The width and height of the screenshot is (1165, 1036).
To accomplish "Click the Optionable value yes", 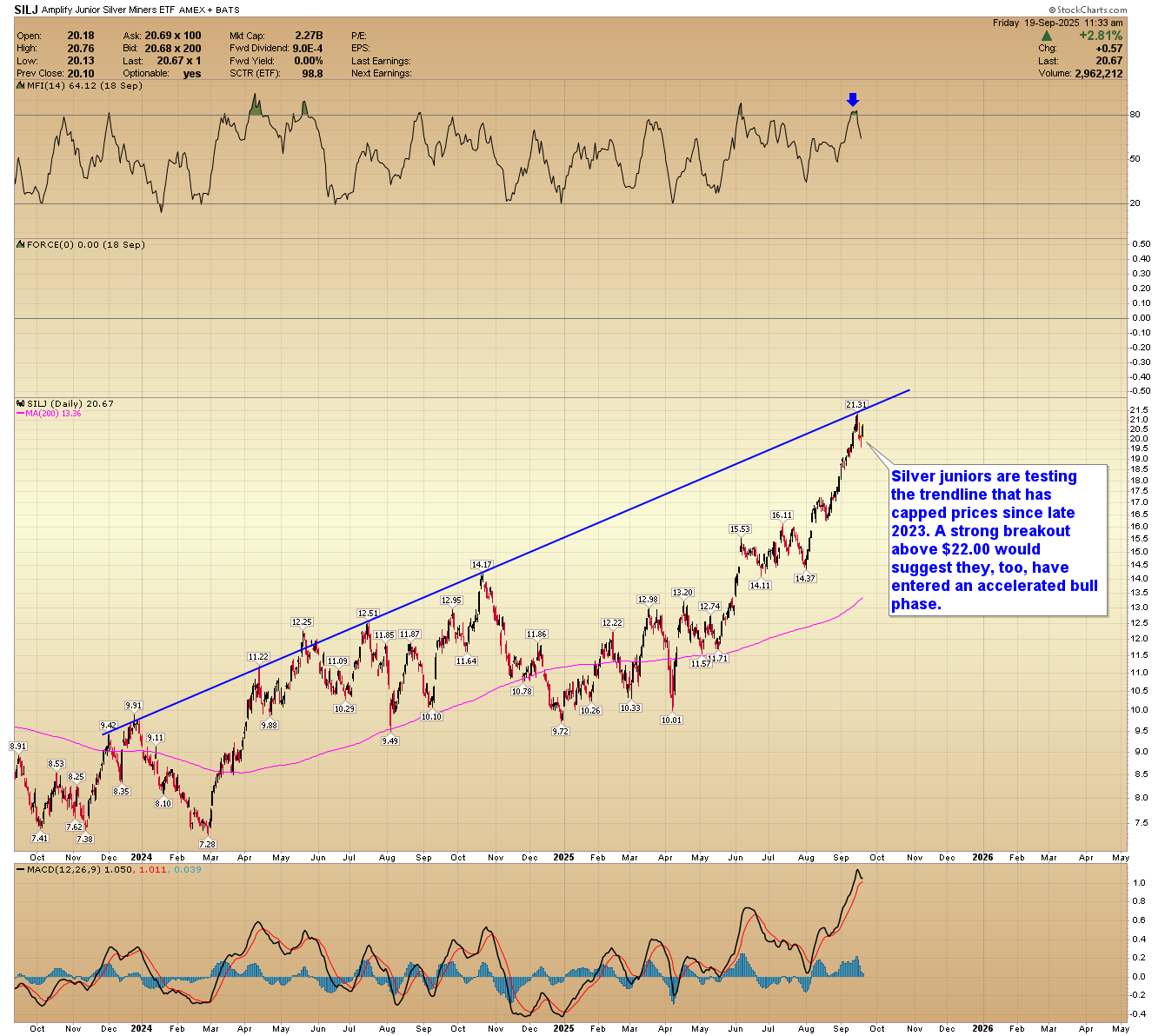I will 192,74.
